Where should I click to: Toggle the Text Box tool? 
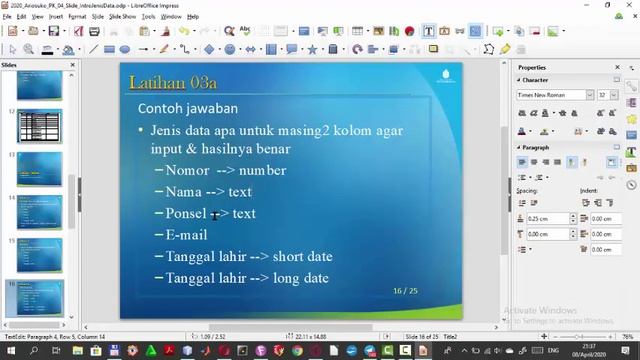(429, 31)
